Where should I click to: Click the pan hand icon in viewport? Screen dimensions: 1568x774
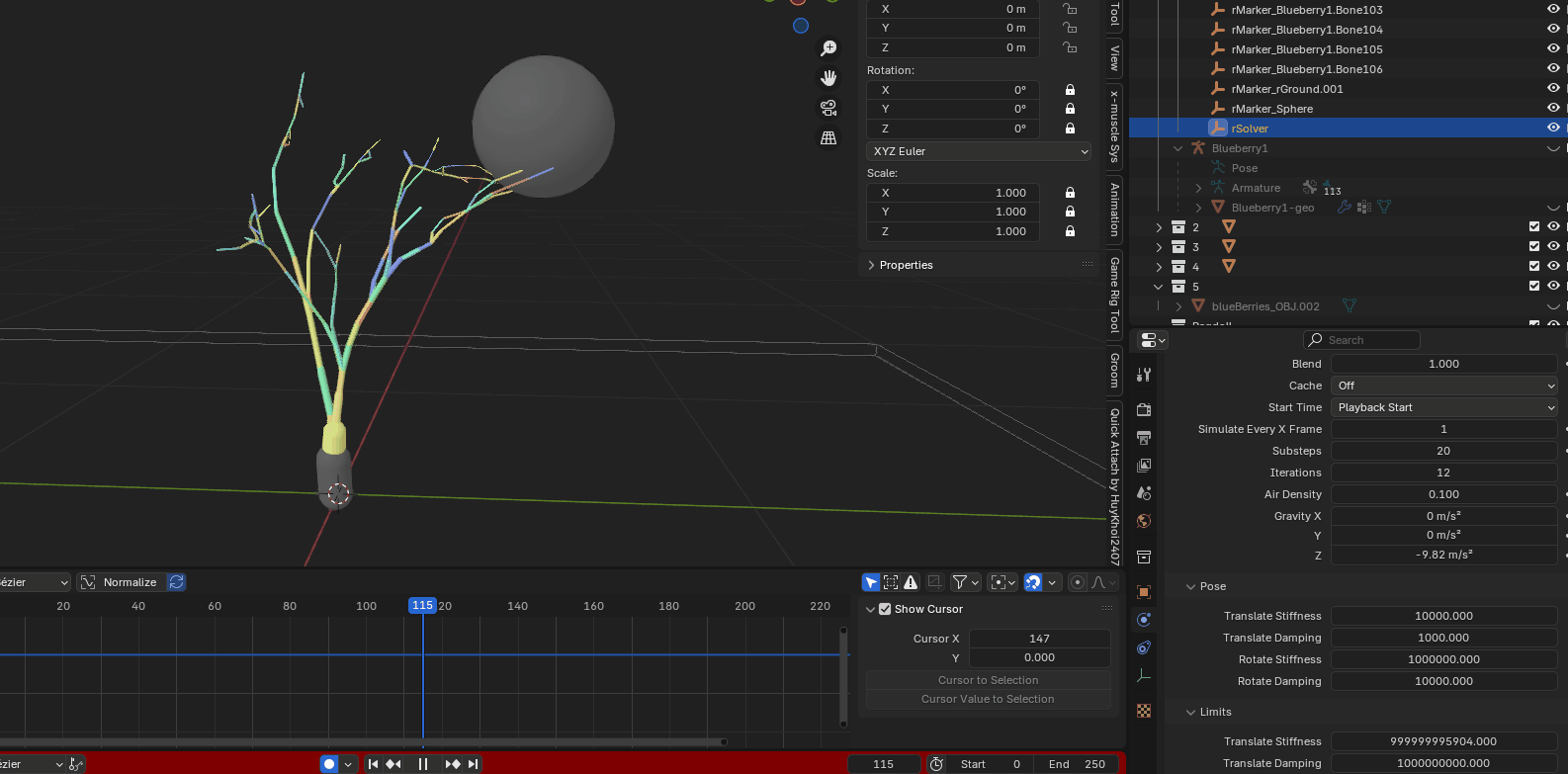(x=828, y=78)
